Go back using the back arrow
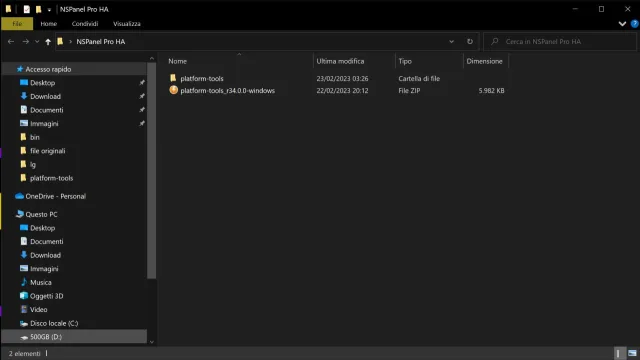This screenshot has width=640, height=360. coord(11,42)
